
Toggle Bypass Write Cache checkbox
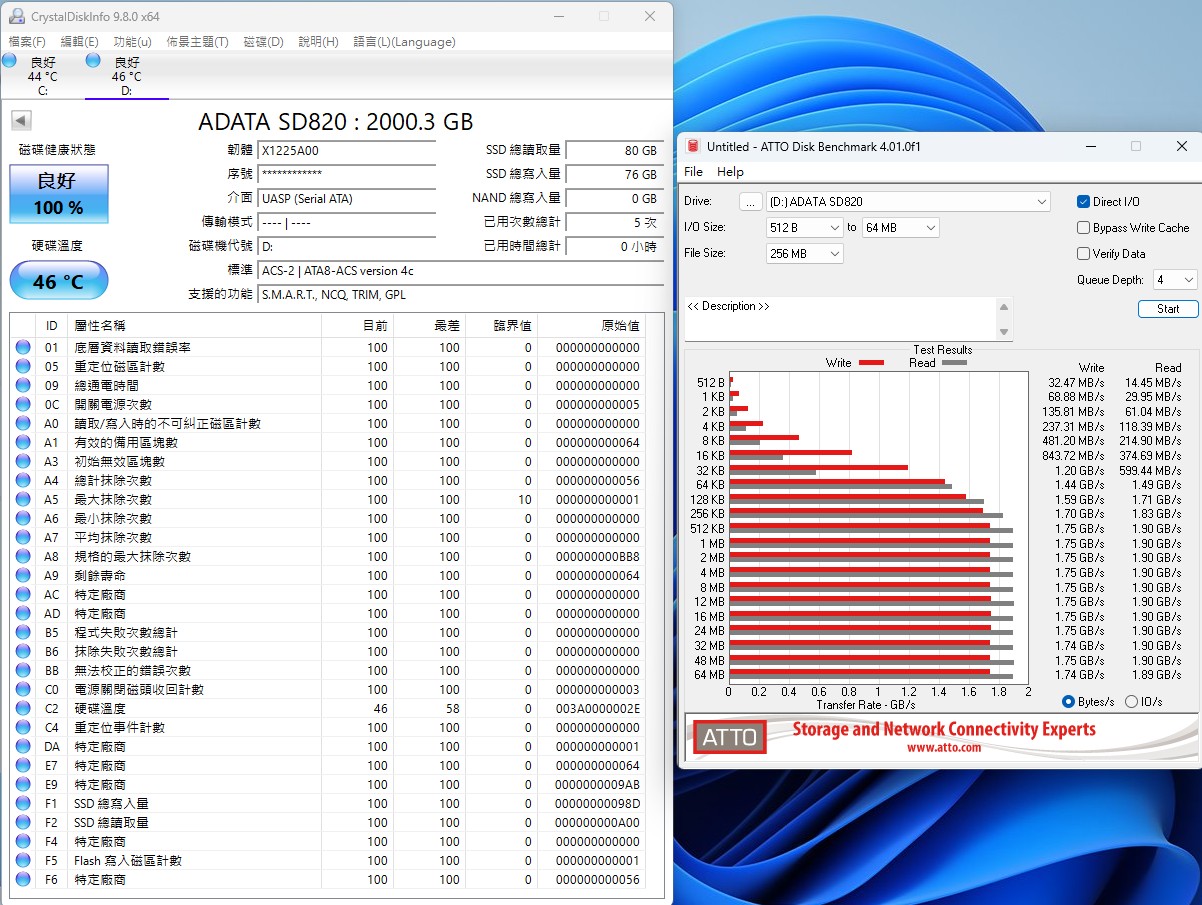[1083, 227]
